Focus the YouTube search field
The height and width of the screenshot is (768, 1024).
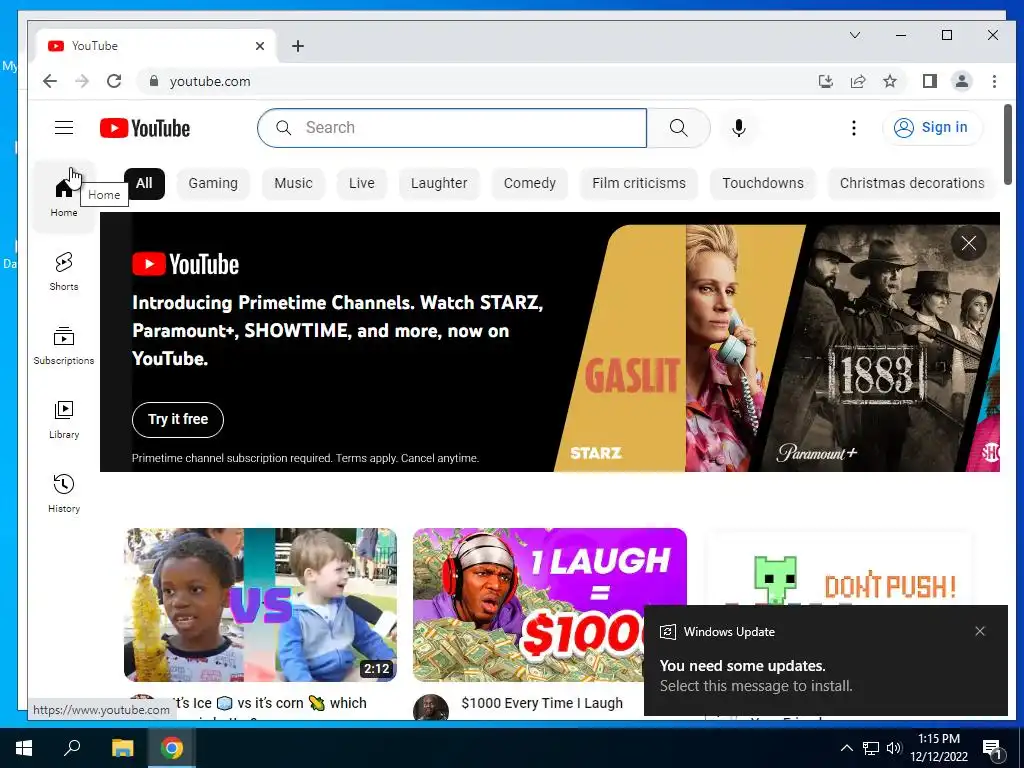pos(452,128)
